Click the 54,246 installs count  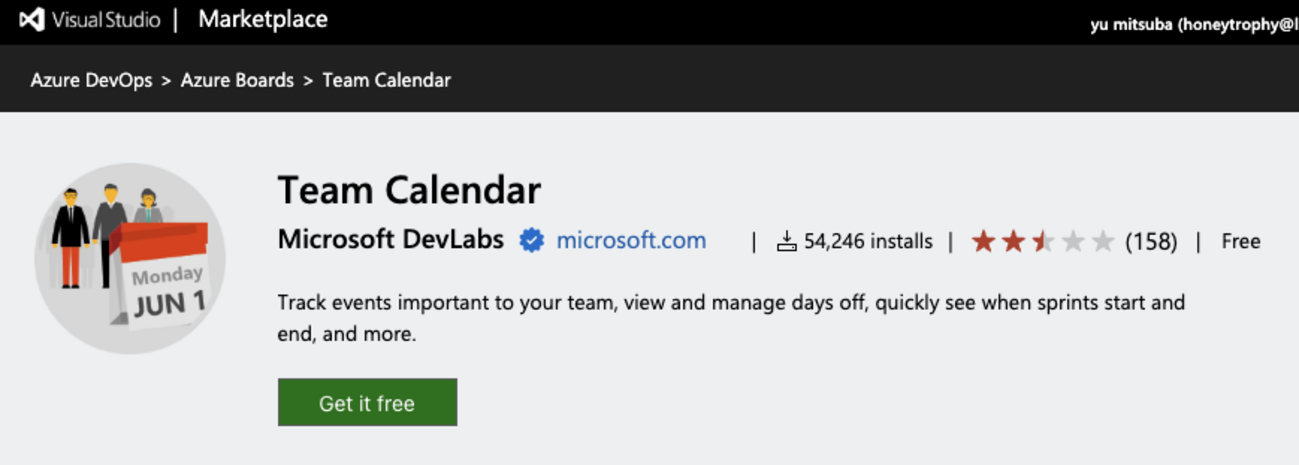point(868,241)
